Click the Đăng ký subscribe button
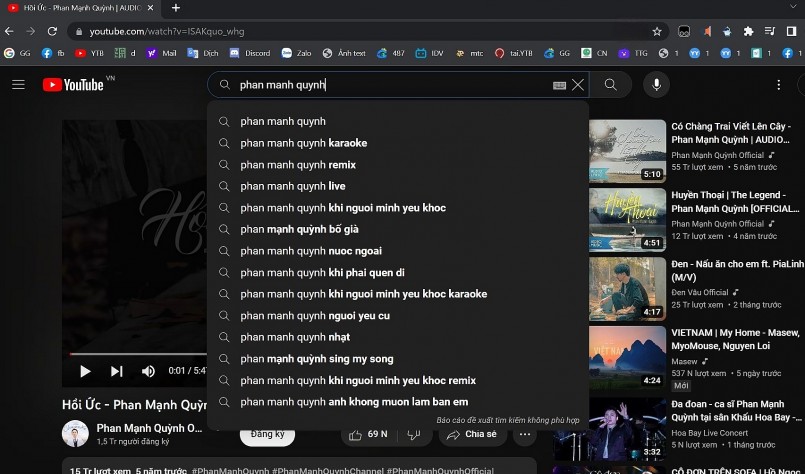Viewport: 805px width, 474px height. [267, 434]
